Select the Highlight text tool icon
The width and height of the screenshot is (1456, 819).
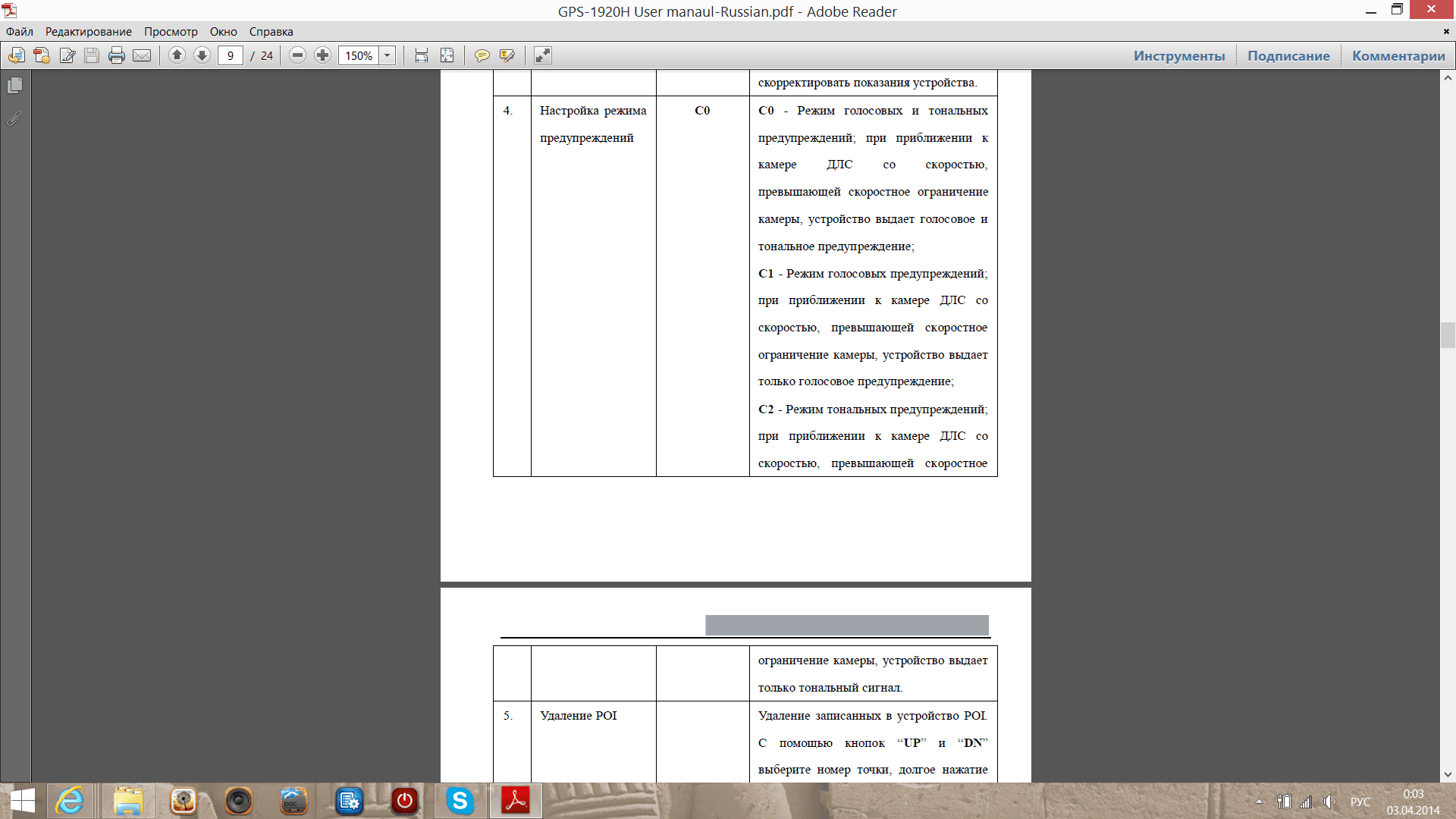[x=507, y=55]
